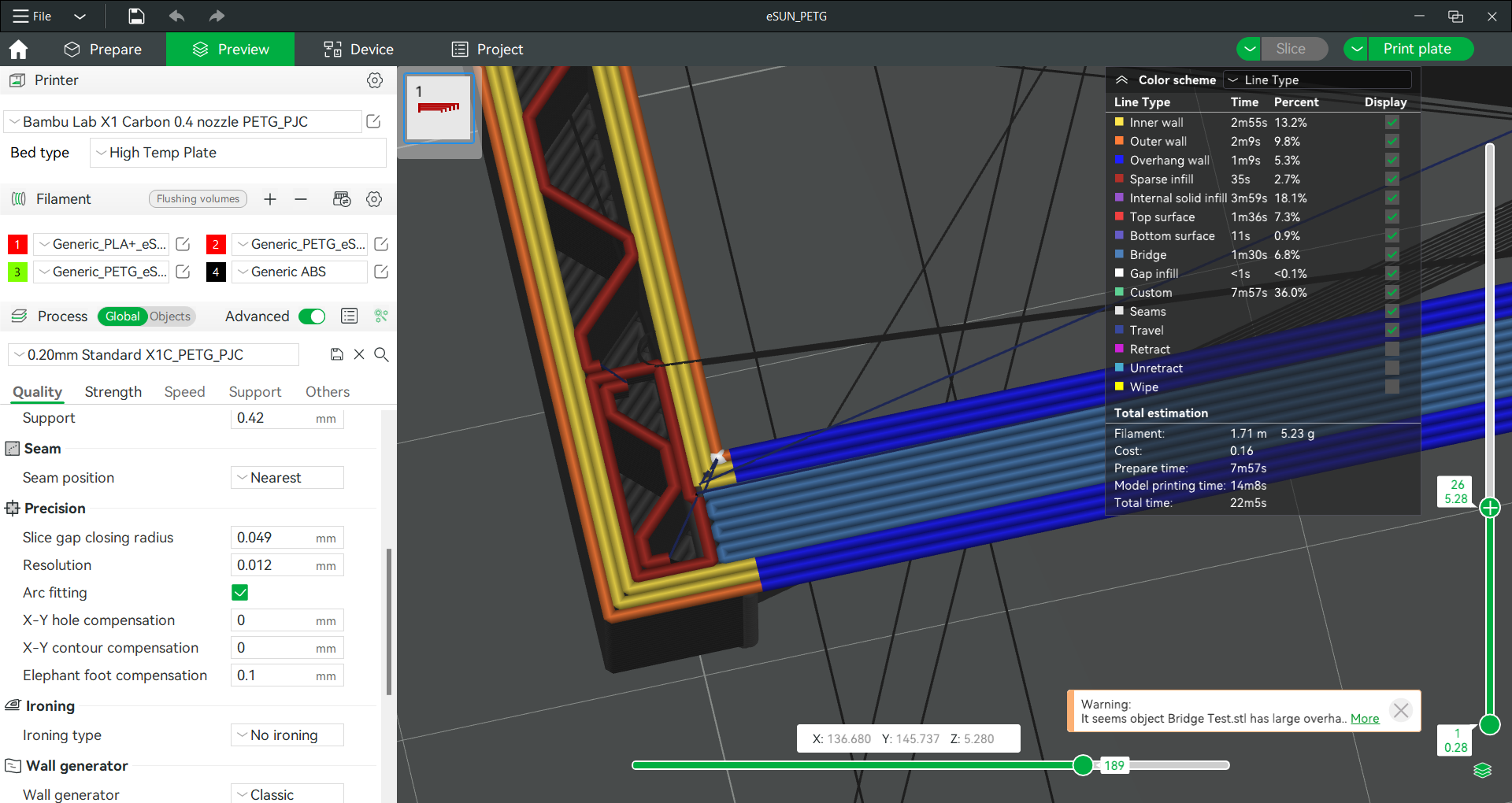Screen dimensions: 1512x803
Task: Disable the Advanced process toggle
Action: click(x=312, y=316)
